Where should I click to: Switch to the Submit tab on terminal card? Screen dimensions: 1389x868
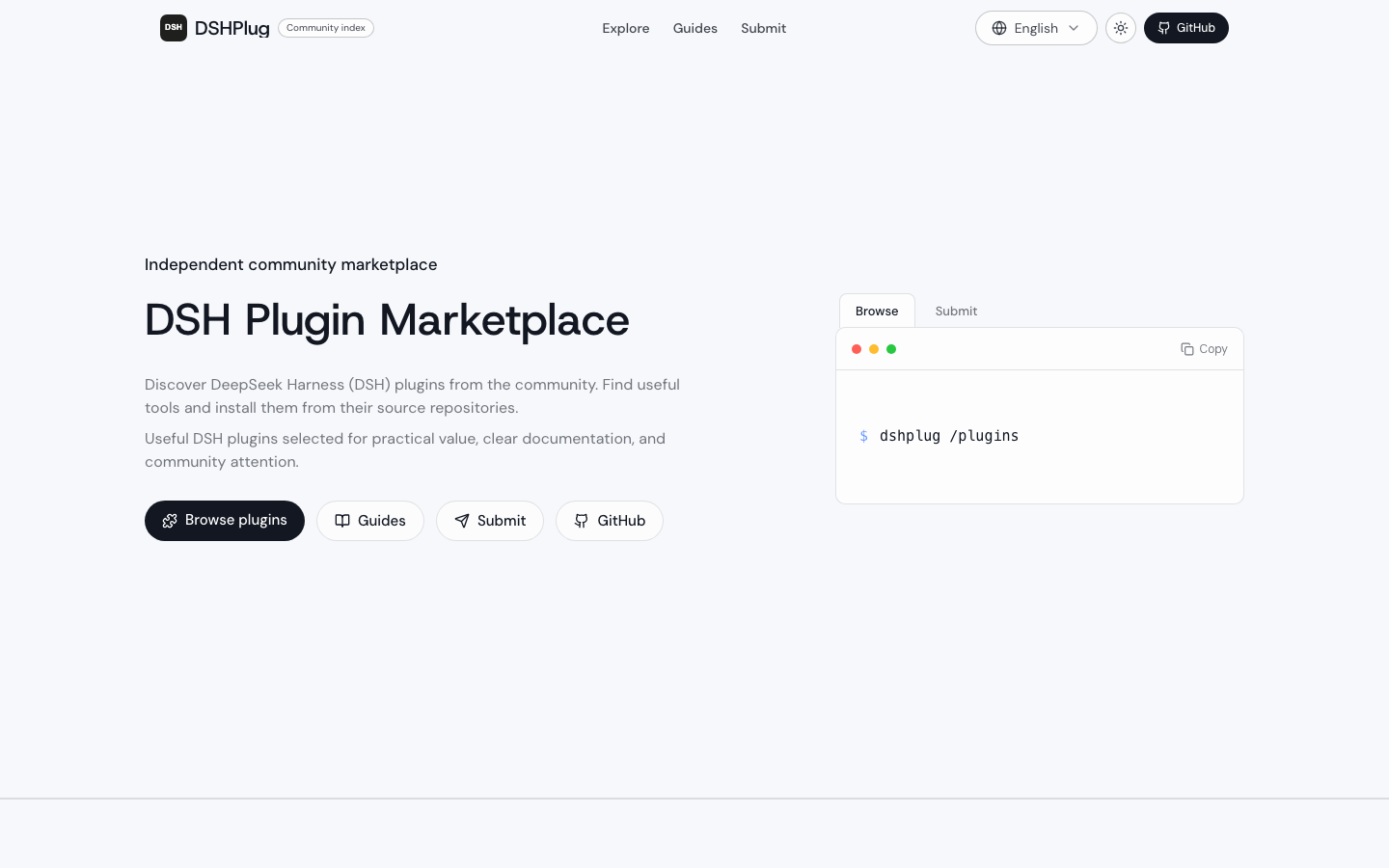tap(956, 311)
